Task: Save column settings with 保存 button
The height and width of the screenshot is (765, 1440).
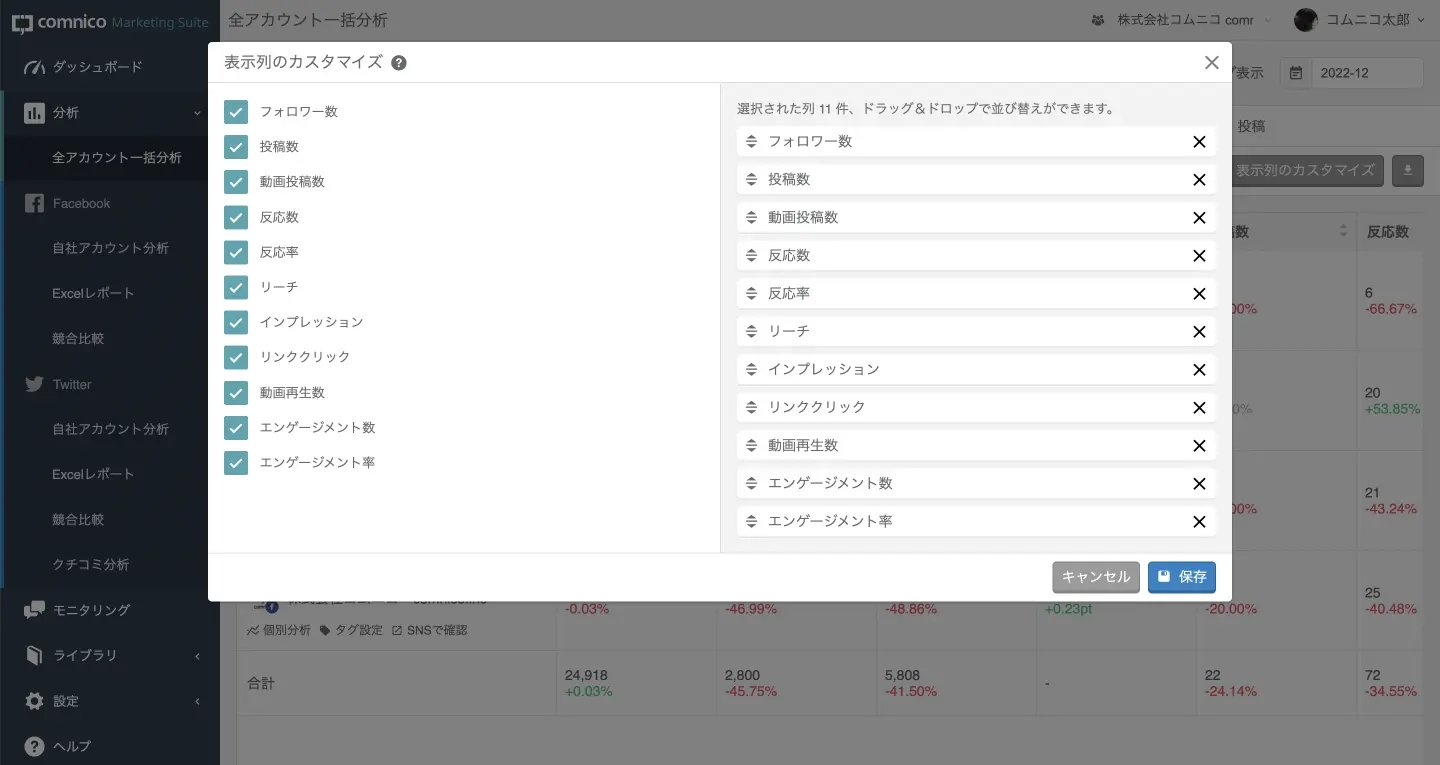Action: (1182, 577)
